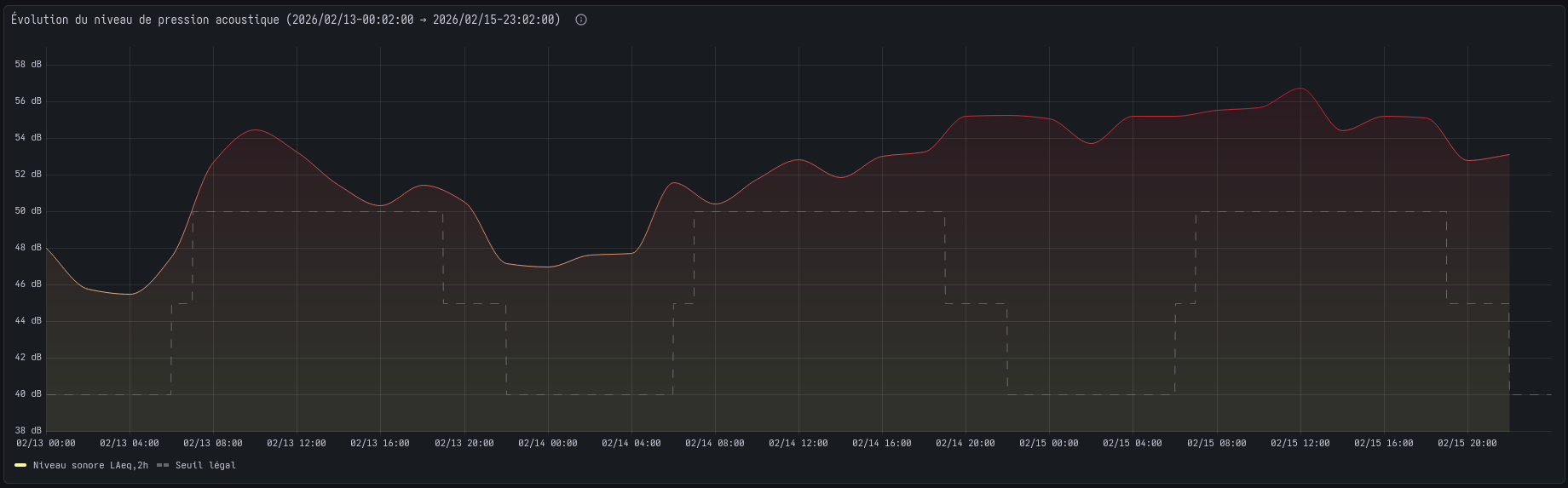Image resolution: width=1568 pixels, height=488 pixels.
Task: Select the 02/15 20:00 x-axis label
Action: 1467,443
